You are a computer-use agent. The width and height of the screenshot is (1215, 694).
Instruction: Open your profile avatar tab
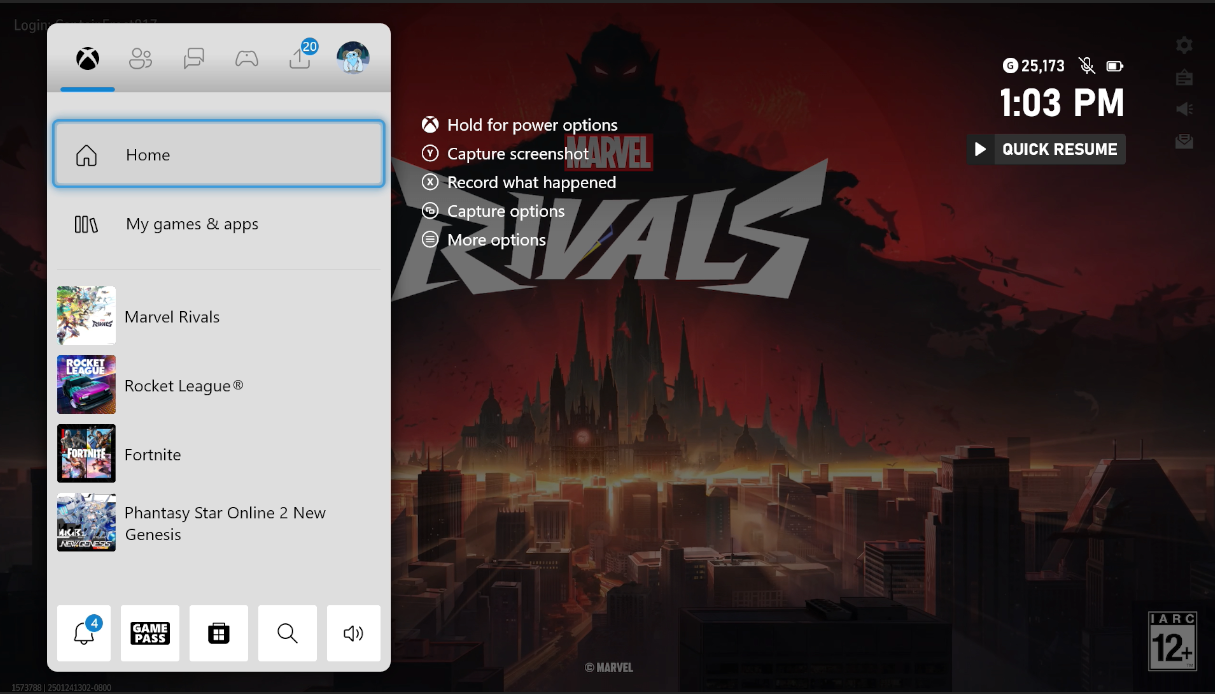[x=353, y=58]
